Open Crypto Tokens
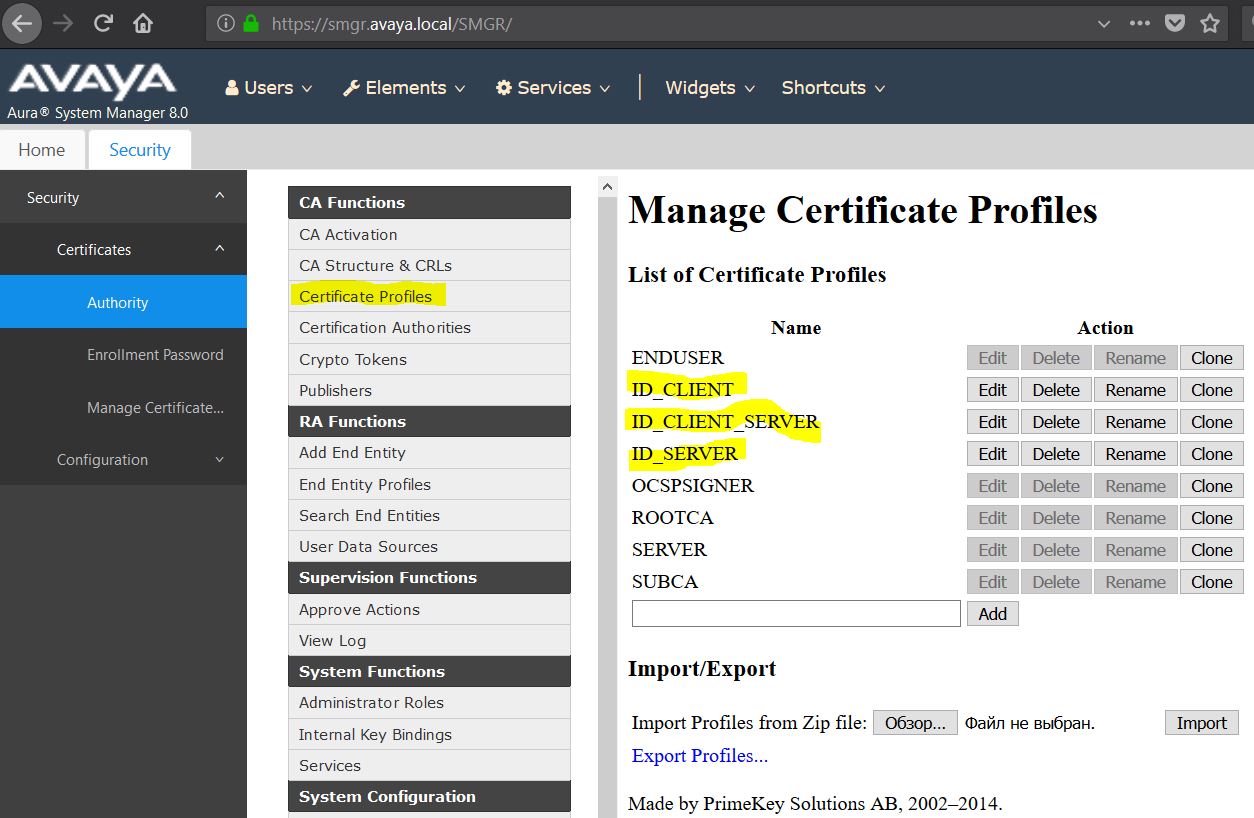The height and width of the screenshot is (818, 1254). tap(429, 359)
